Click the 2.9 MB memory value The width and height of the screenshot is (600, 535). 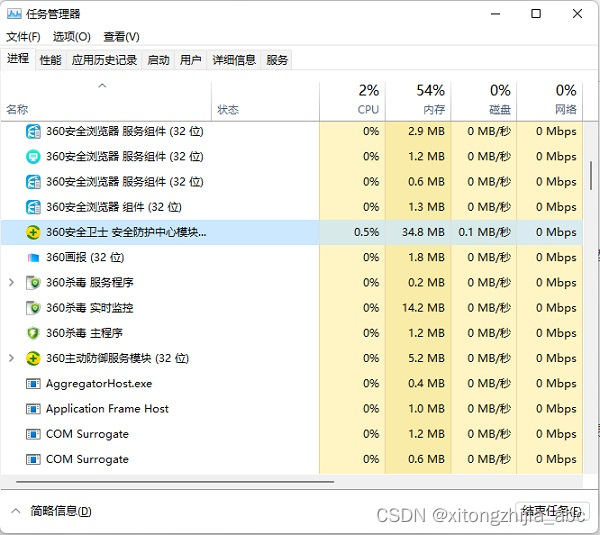pos(426,131)
